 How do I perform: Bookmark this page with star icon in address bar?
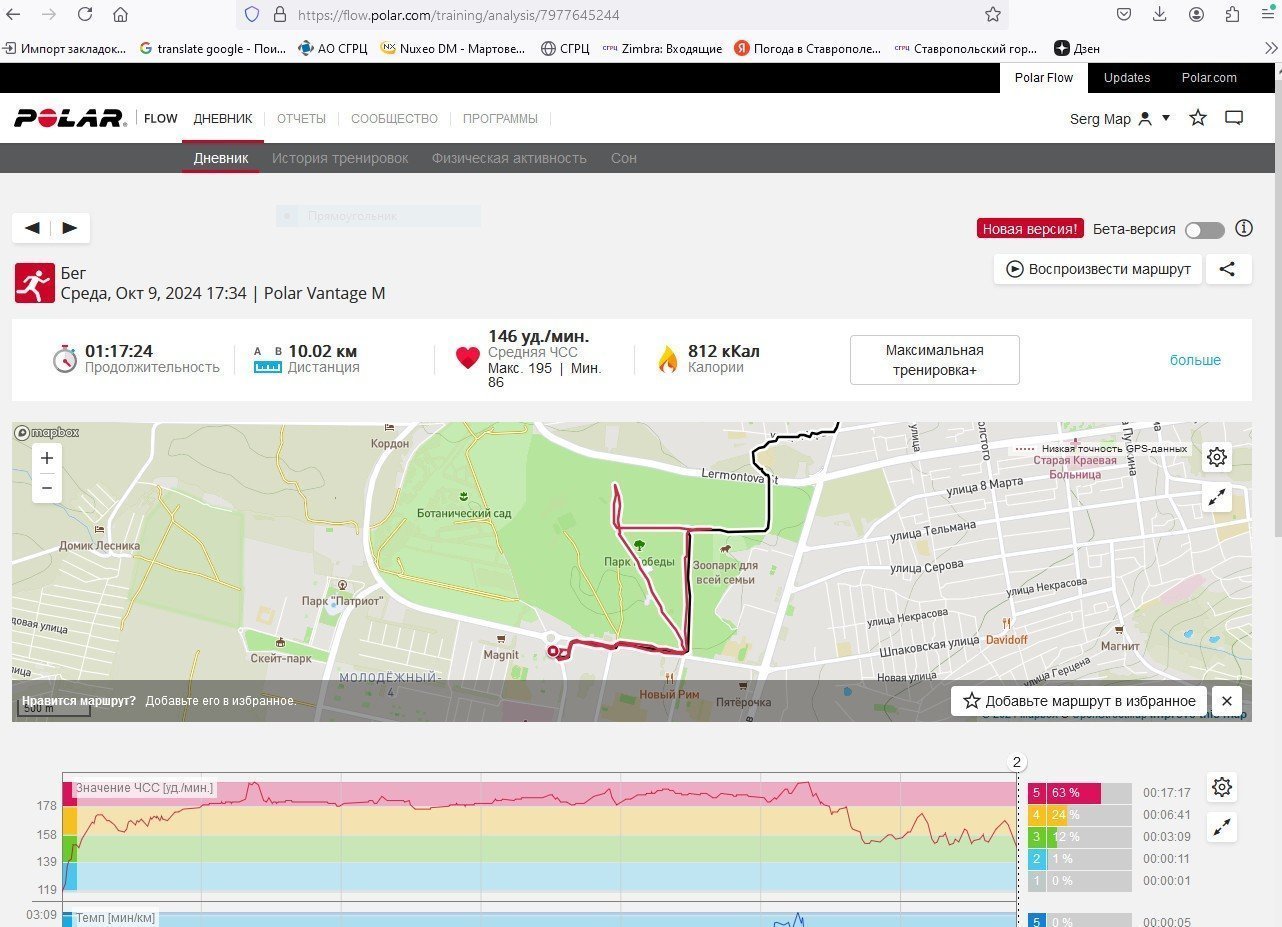click(992, 15)
